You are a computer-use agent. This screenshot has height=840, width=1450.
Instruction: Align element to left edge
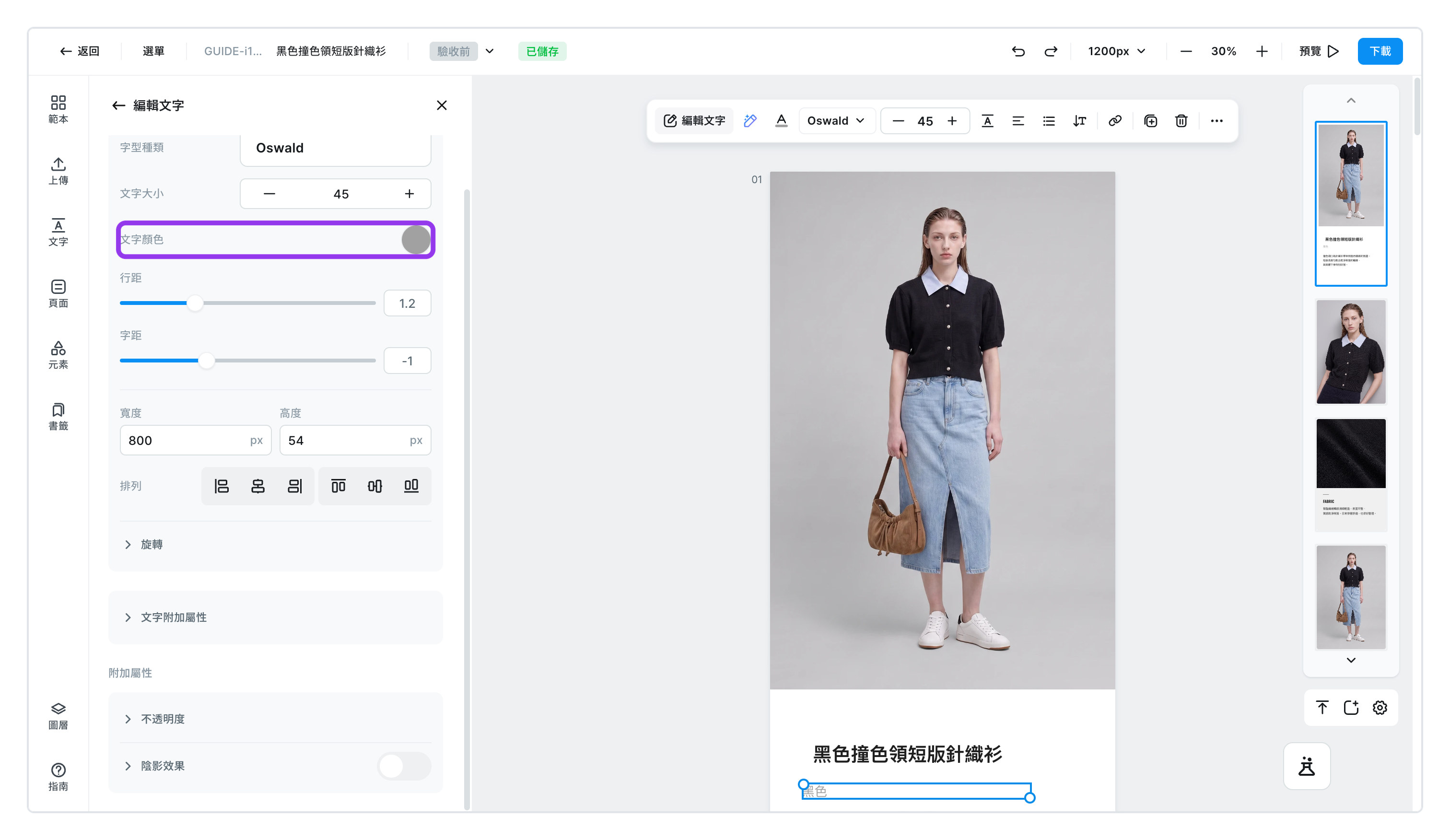pos(222,486)
